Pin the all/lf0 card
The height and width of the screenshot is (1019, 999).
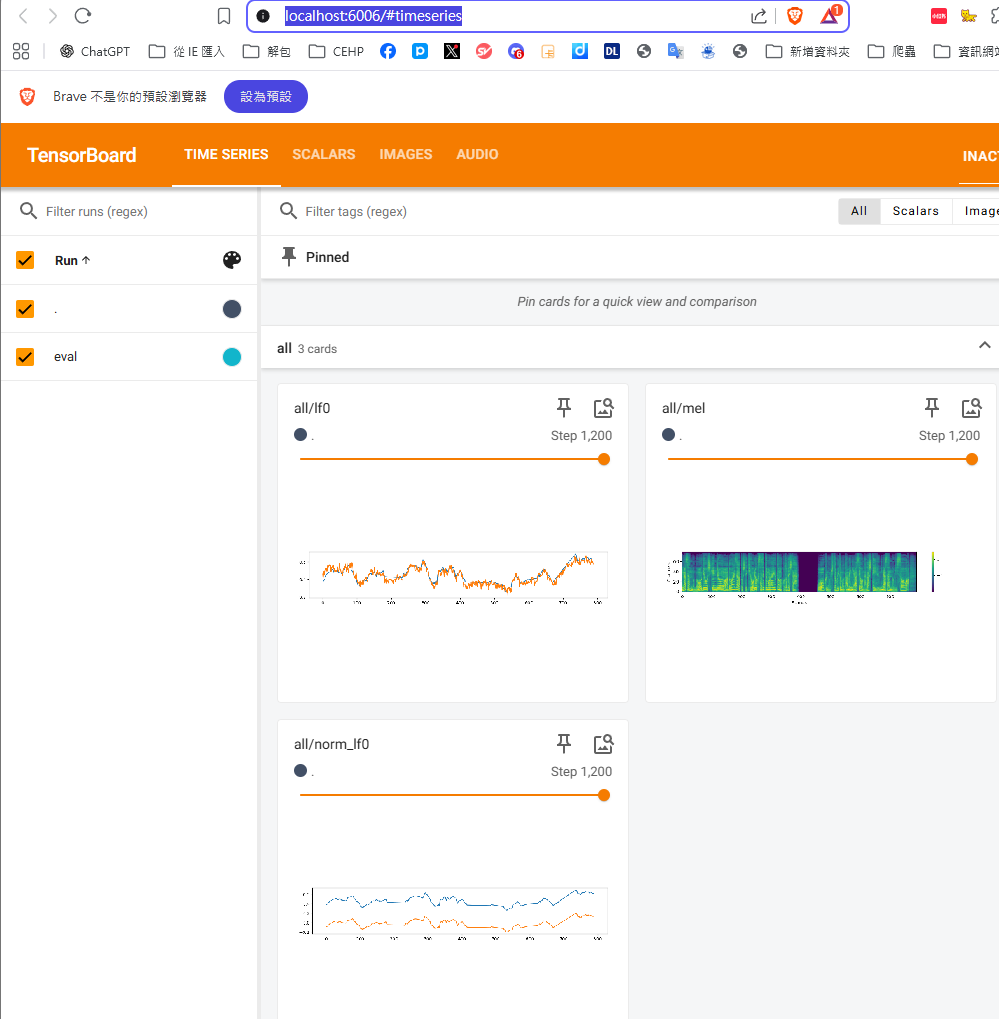(564, 407)
